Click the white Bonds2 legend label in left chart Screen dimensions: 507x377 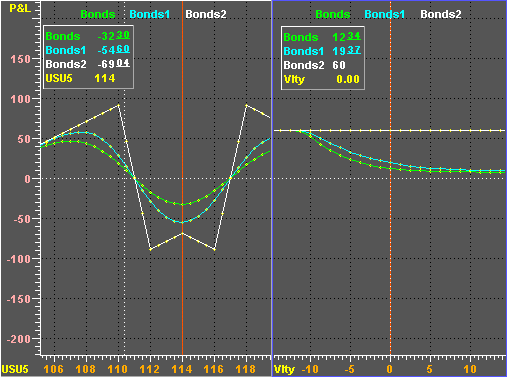(206, 14)
